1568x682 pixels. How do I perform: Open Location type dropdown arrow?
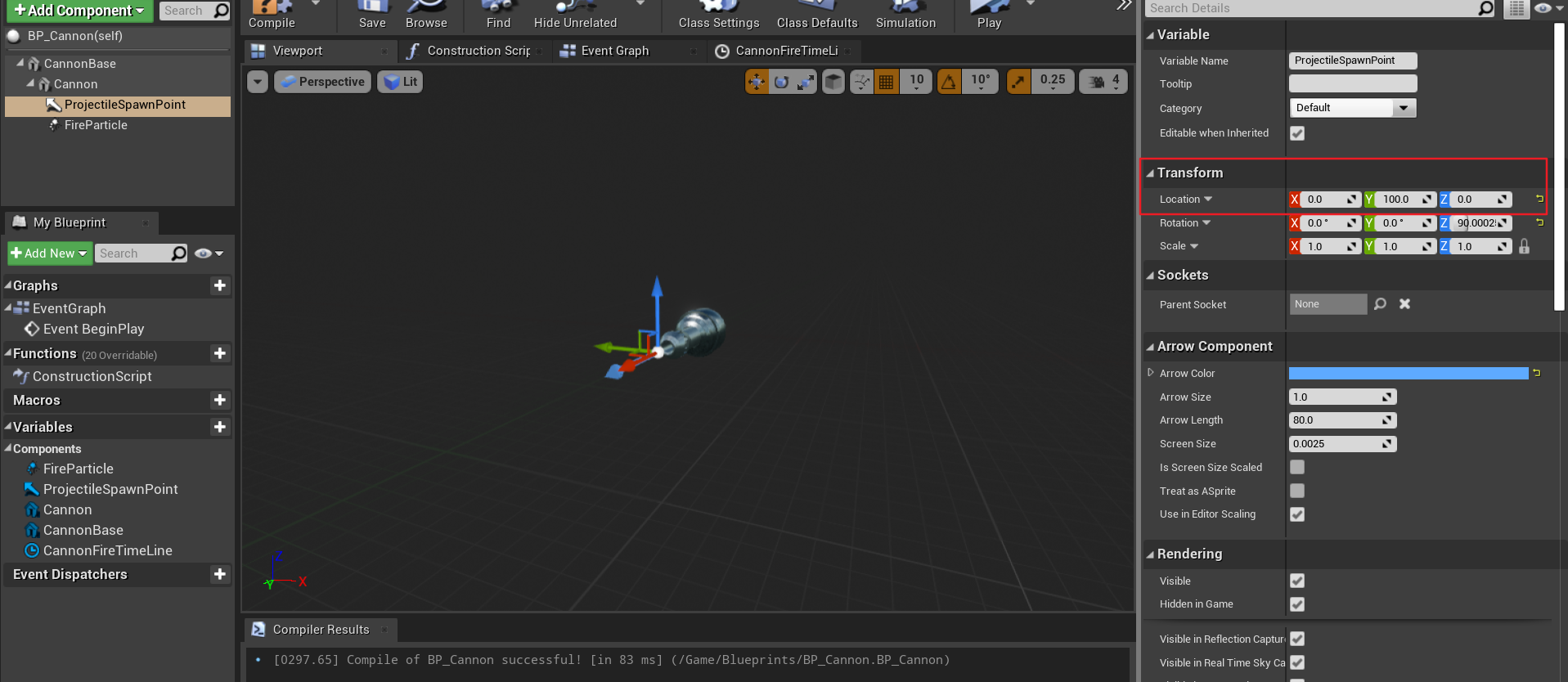1208,199
